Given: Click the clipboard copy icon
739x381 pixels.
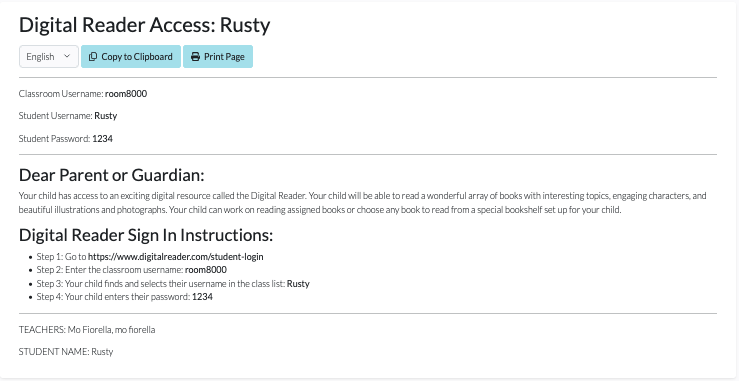Looking at the screenshot, I should pos(93,57).
